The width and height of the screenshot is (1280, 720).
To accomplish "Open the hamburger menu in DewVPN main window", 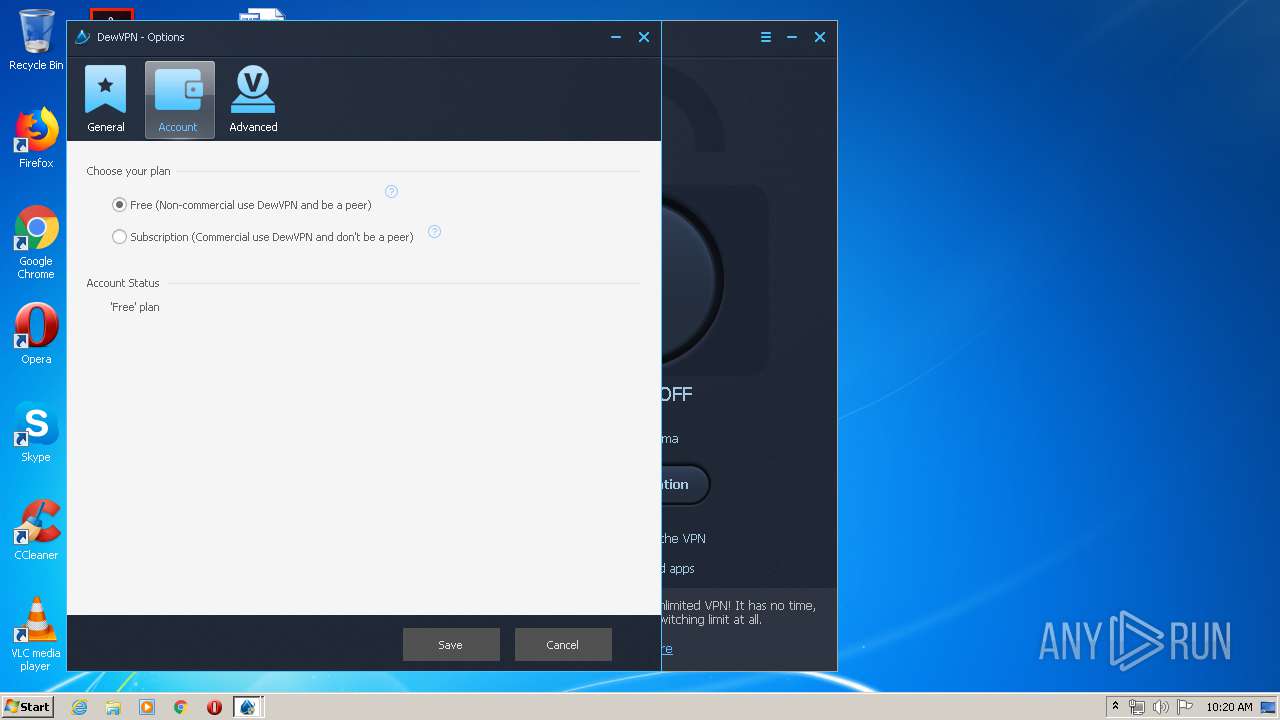I will 766,37.
